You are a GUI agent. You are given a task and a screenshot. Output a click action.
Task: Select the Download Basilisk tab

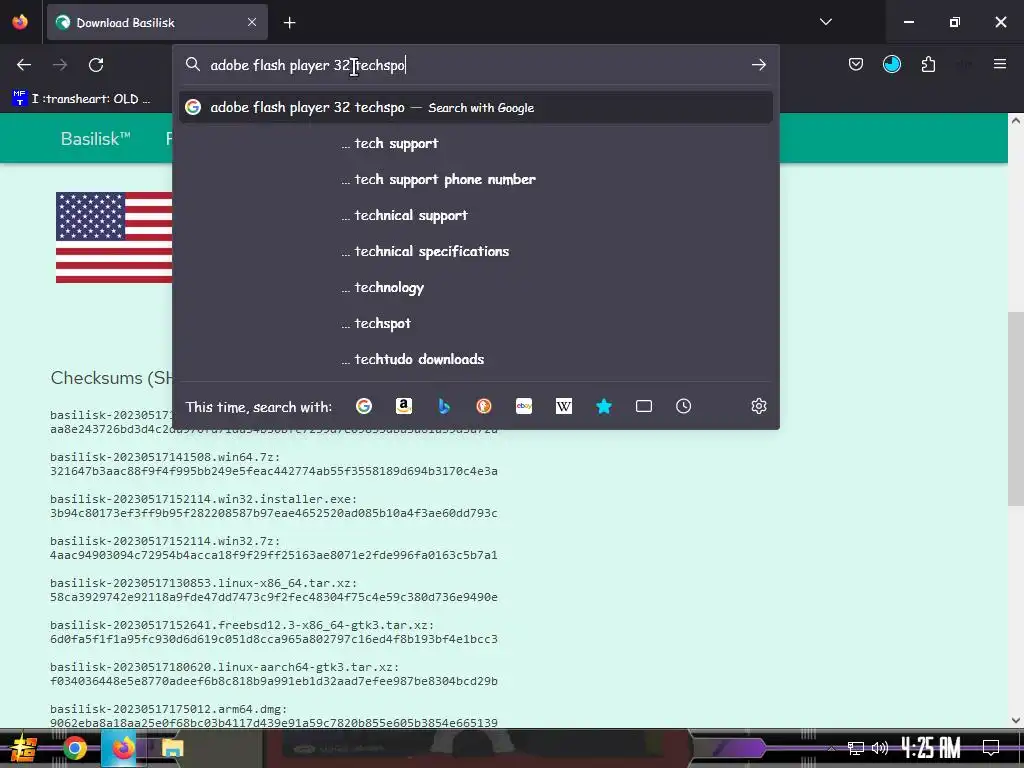click(157, 23)
